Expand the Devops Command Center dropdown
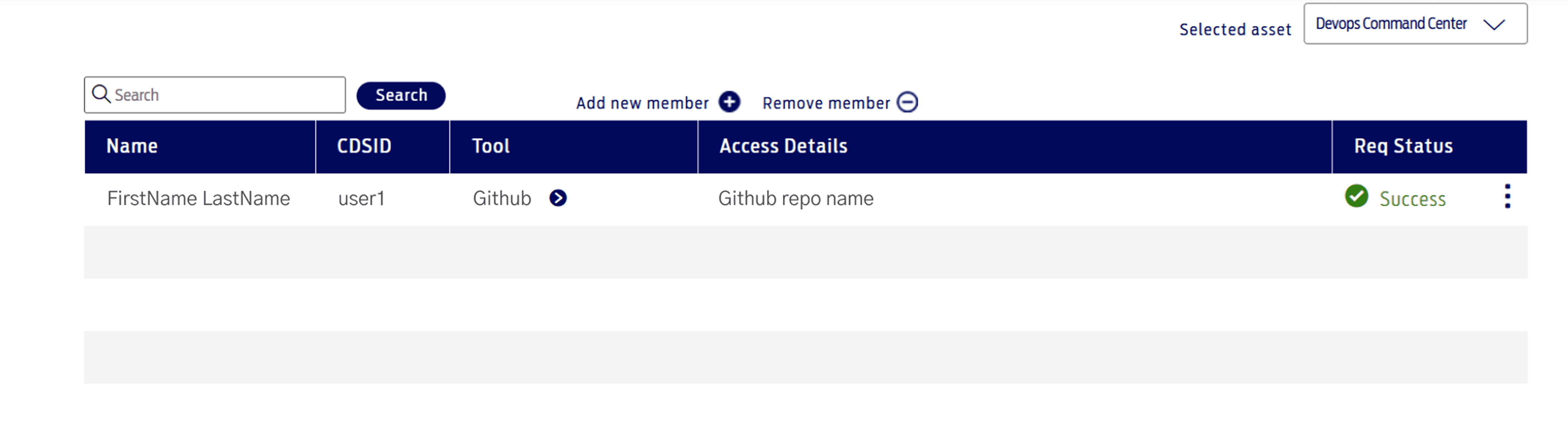The width and height of the screenshot is (1568, 424). 1415,24
